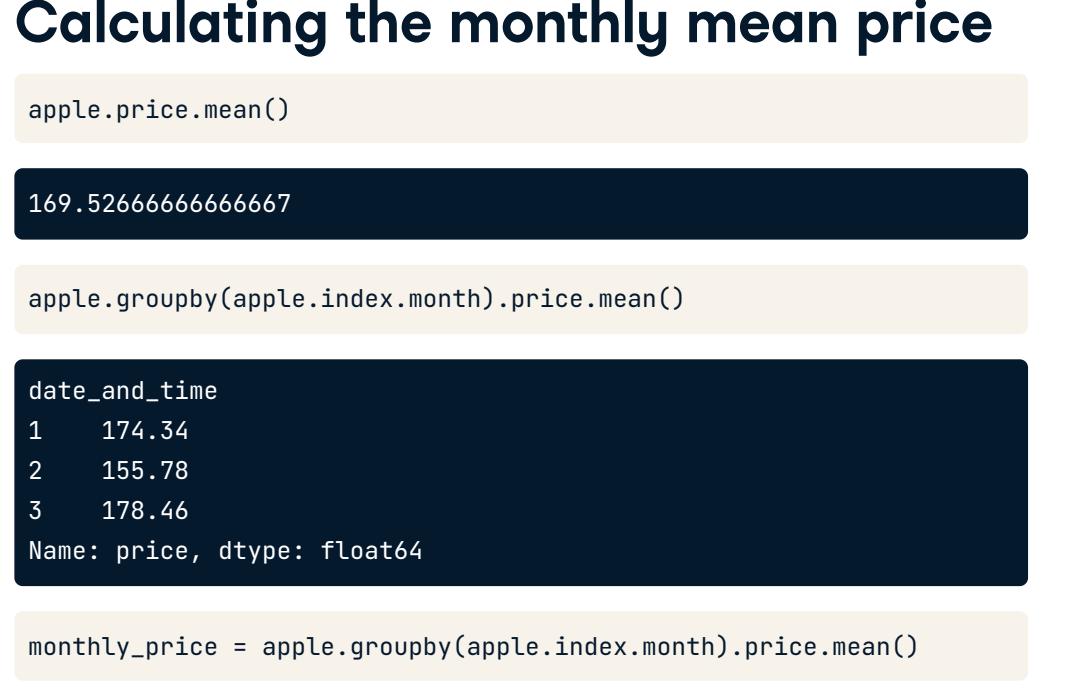Click the row index '3' in output
Viewport: 1077px width, 697px height.
point(36,510)
